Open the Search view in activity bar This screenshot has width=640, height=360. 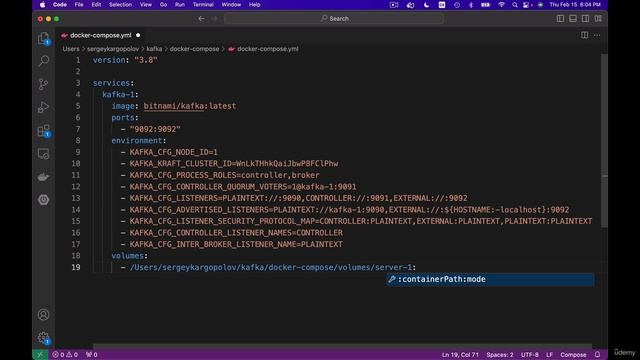[x=43, y=61]
